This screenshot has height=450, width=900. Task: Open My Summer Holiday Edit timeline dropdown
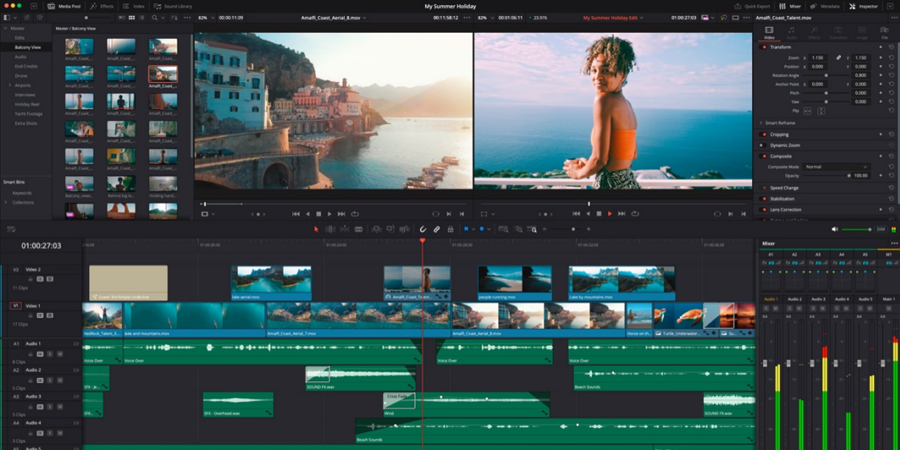pyautogui.click(x=612, y=18)
